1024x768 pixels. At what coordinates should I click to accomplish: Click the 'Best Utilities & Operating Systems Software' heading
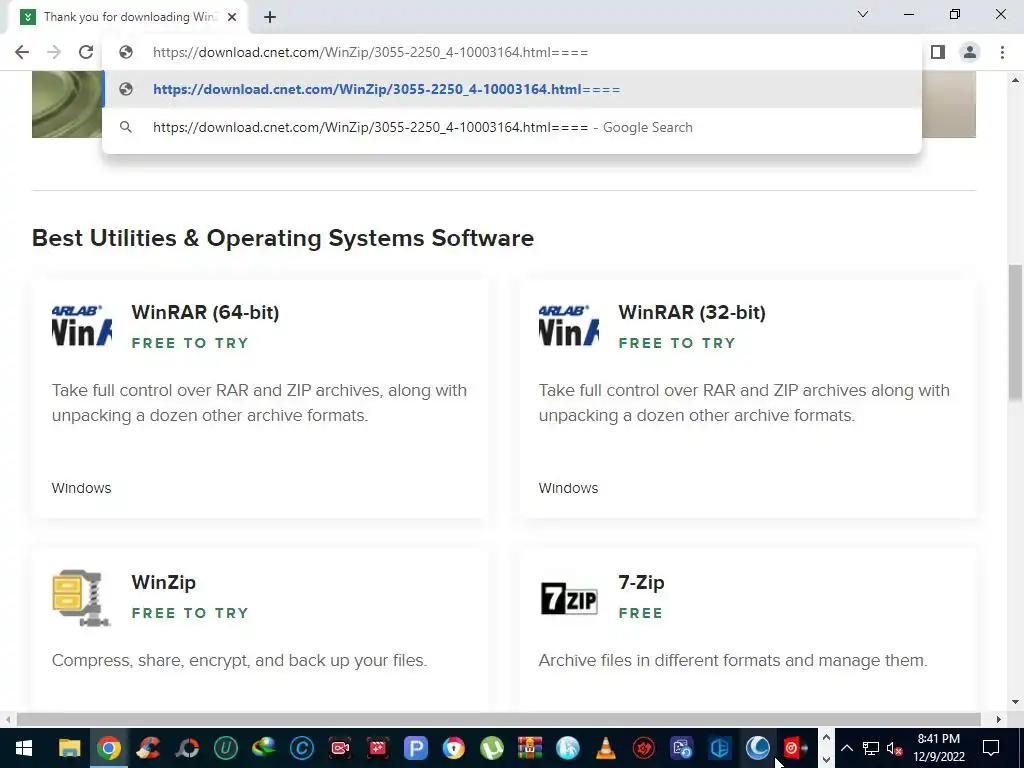tap(283, 238)
